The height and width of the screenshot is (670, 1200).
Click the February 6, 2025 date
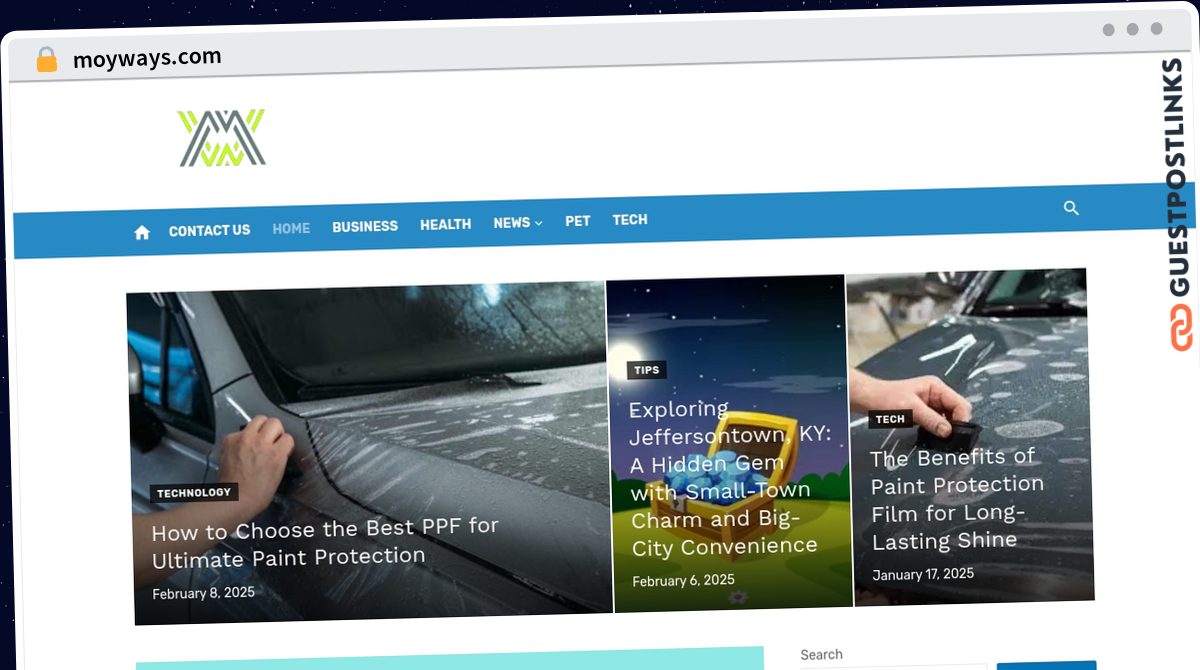coord(683,581)
